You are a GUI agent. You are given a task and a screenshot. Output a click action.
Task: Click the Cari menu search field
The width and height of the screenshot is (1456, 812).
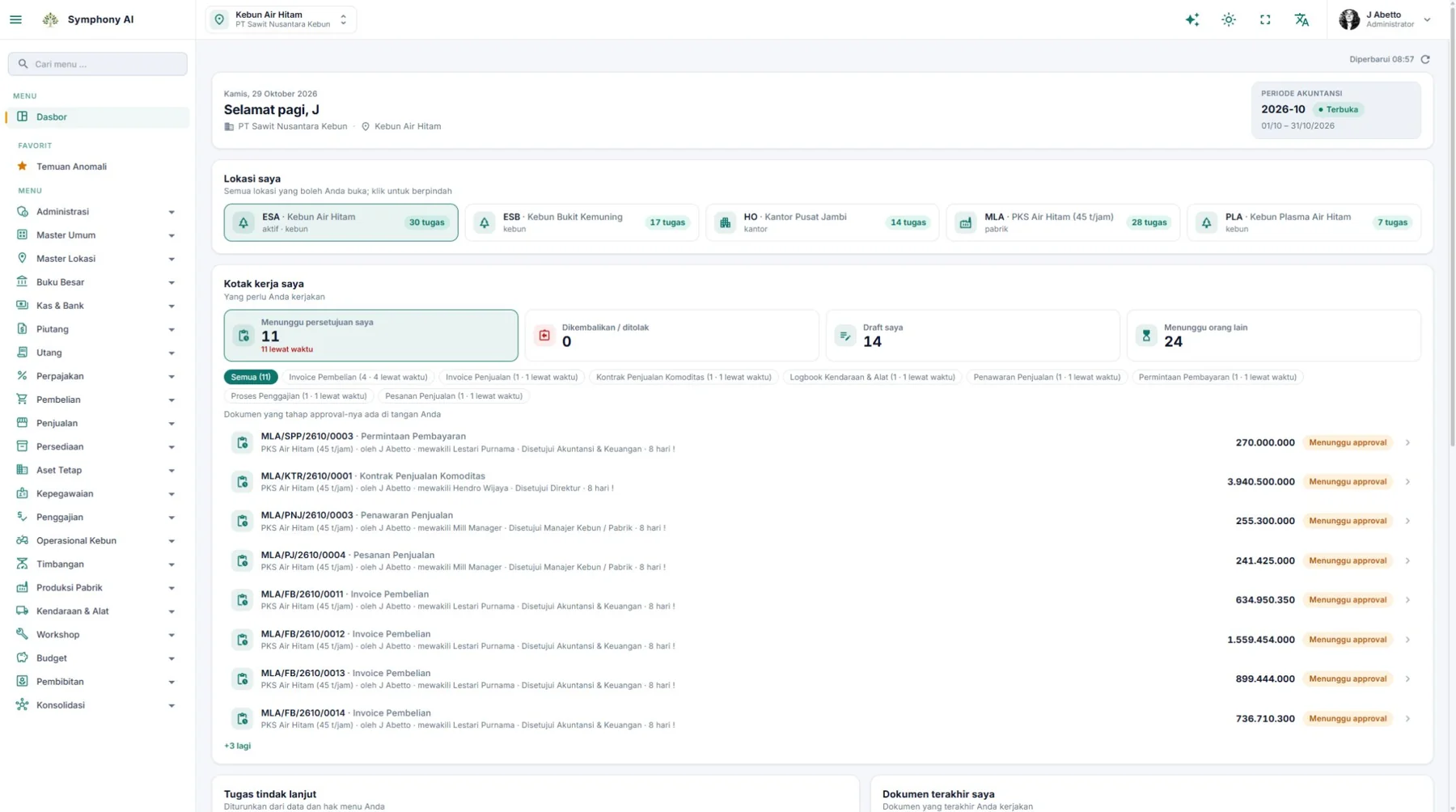tap(97, 64)
